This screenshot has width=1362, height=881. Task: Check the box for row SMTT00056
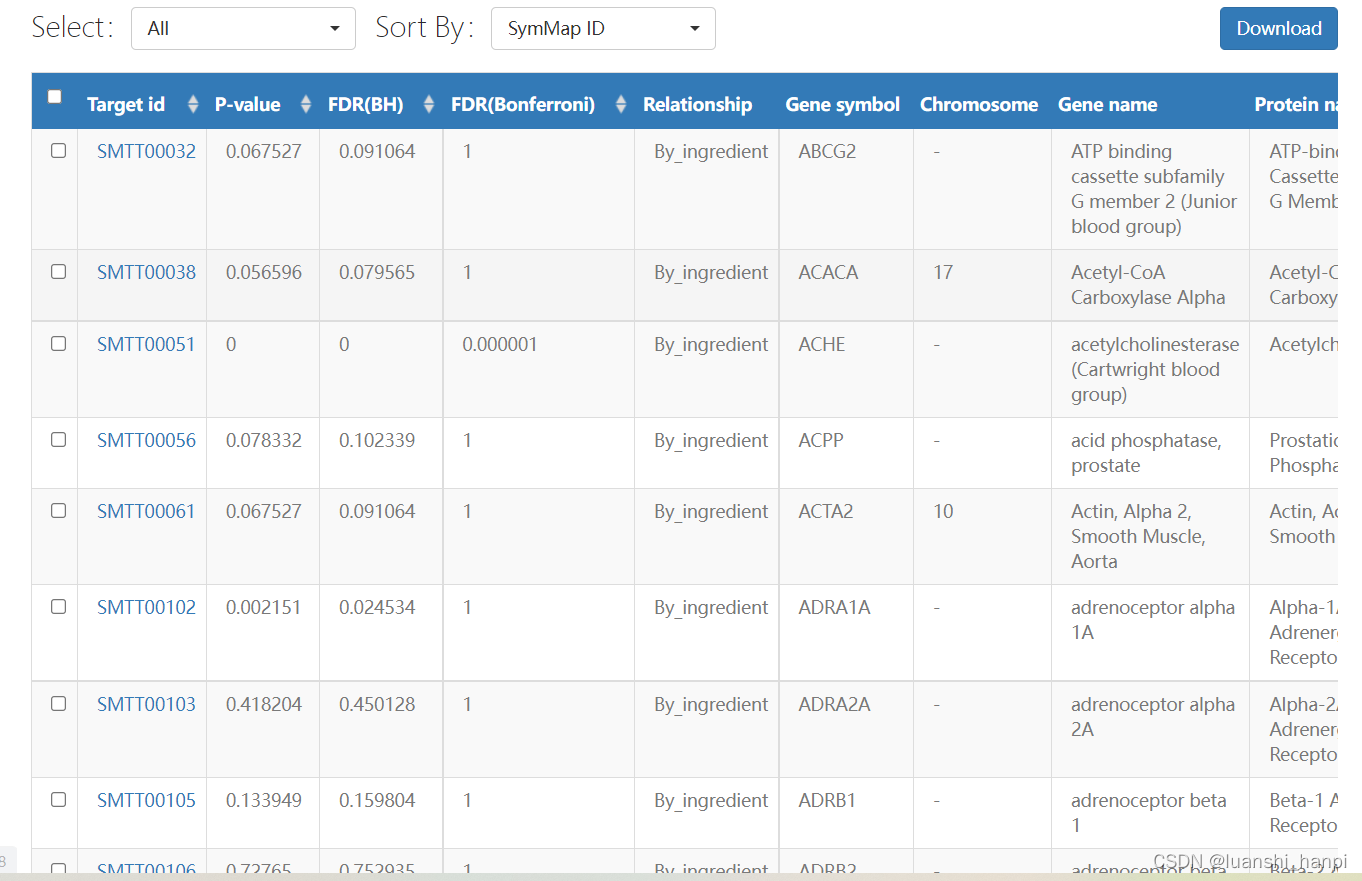58,439
